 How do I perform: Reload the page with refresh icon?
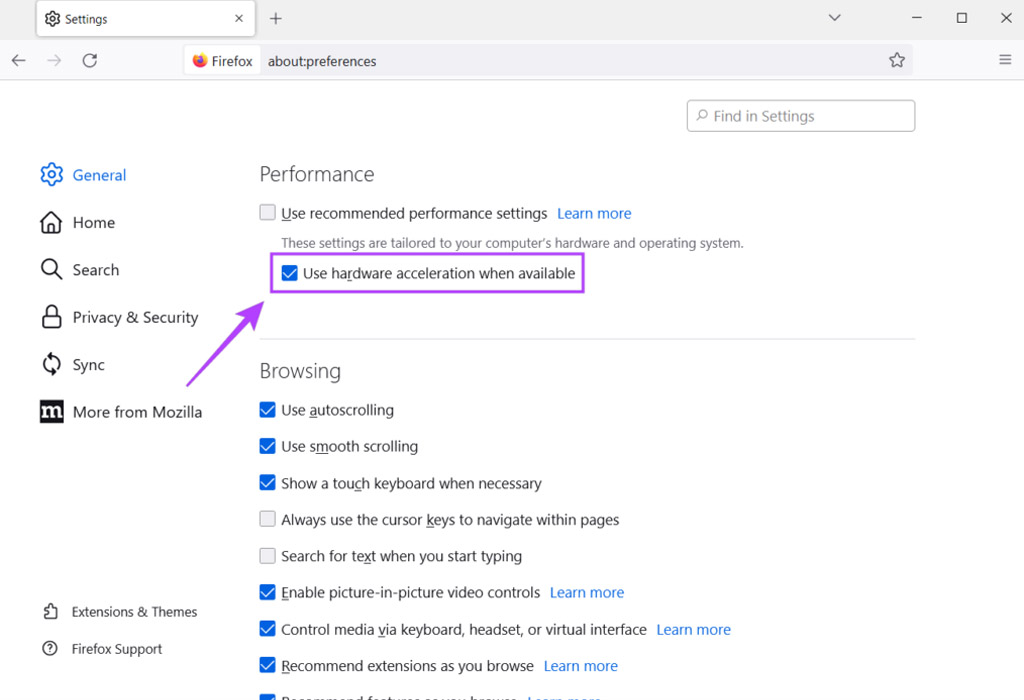90,61
